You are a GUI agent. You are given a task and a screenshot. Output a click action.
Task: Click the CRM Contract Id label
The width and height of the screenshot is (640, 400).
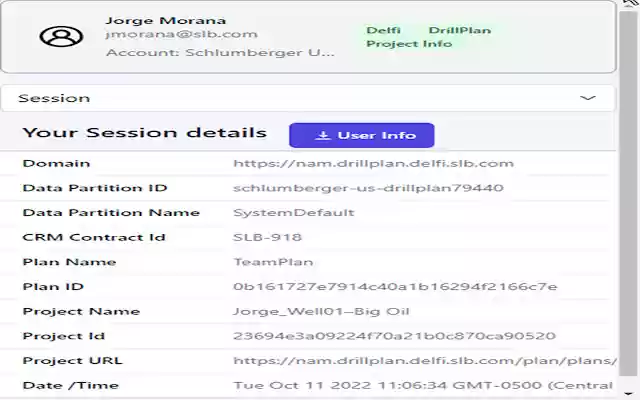94,237
